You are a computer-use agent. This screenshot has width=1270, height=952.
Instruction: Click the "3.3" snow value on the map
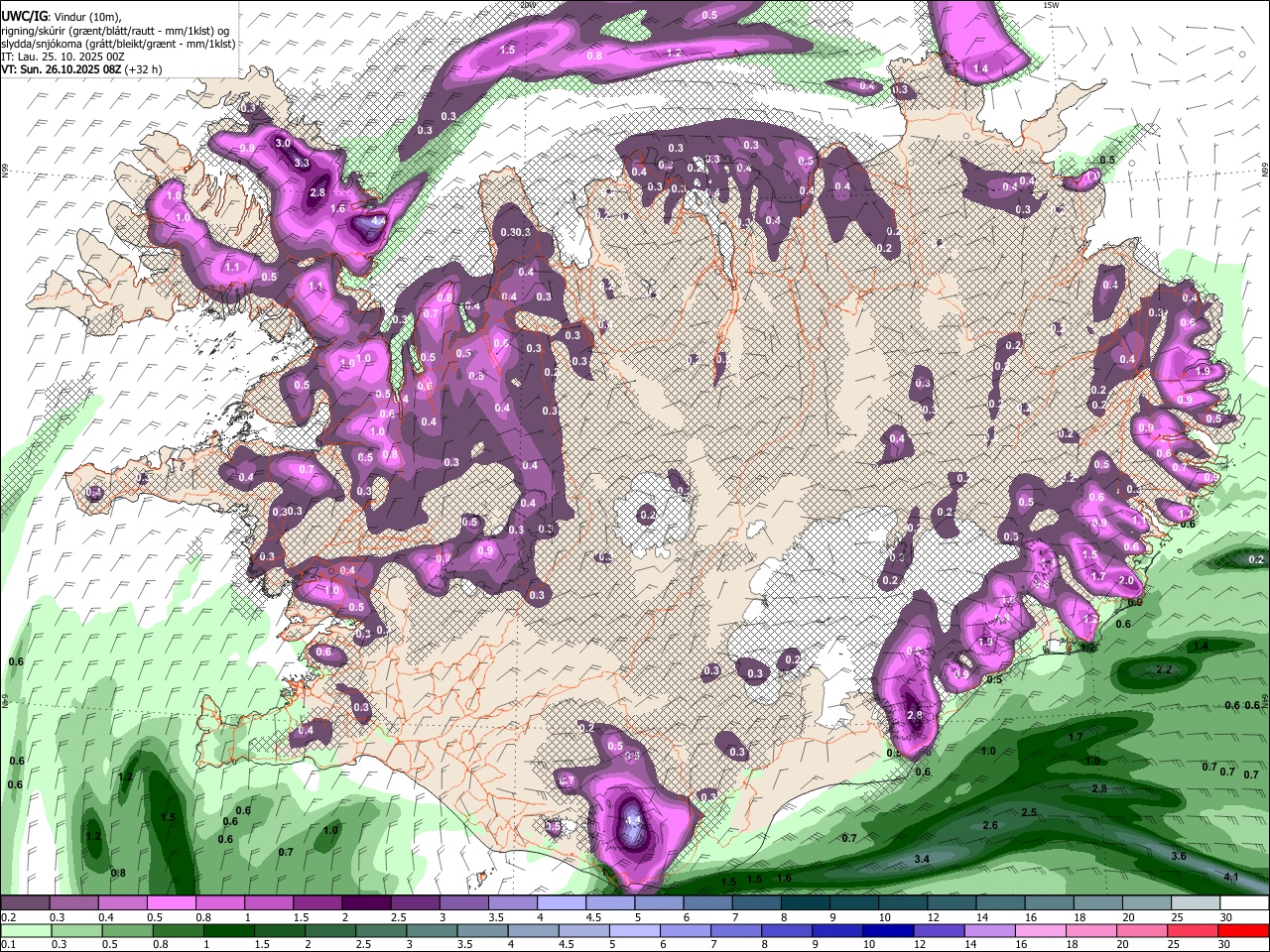(303, 163)
